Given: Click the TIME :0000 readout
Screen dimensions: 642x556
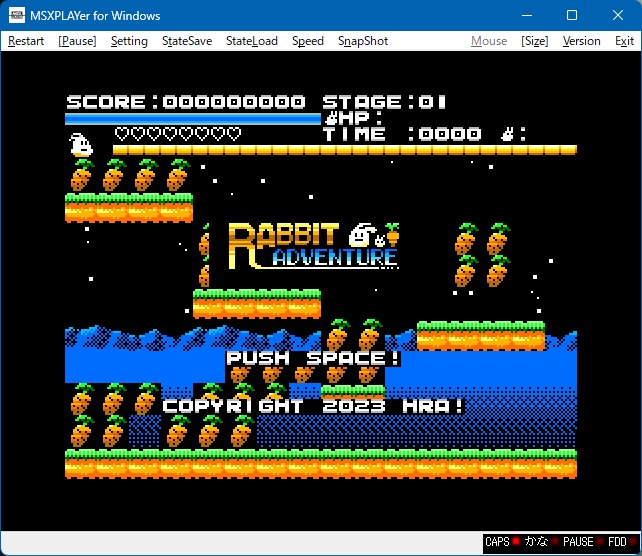Looking at the screenshot, I should [x=402, y=134].
